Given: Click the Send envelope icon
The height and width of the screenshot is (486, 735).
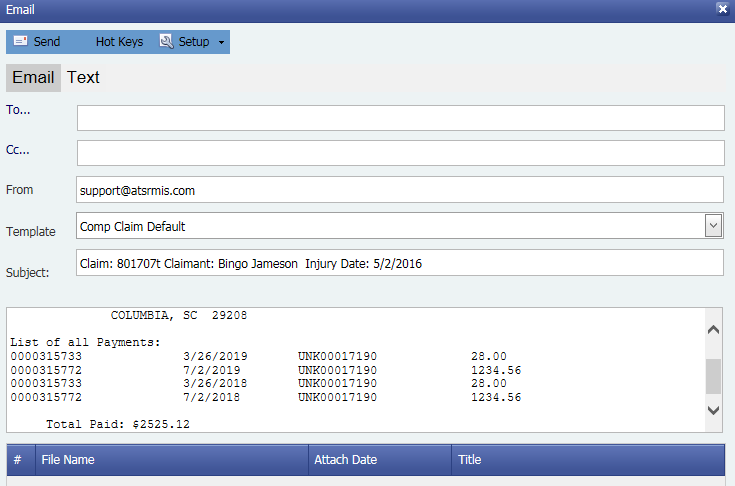Looking at the screenshot, I should [20, 42].
